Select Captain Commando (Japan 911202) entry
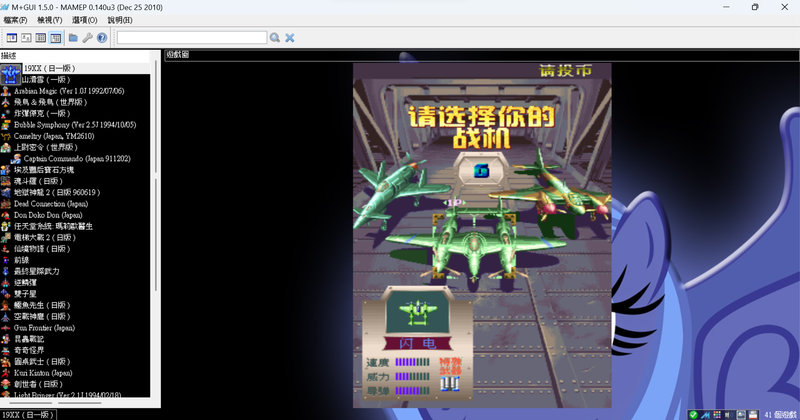The image size is (800, 420). point(77,159)
